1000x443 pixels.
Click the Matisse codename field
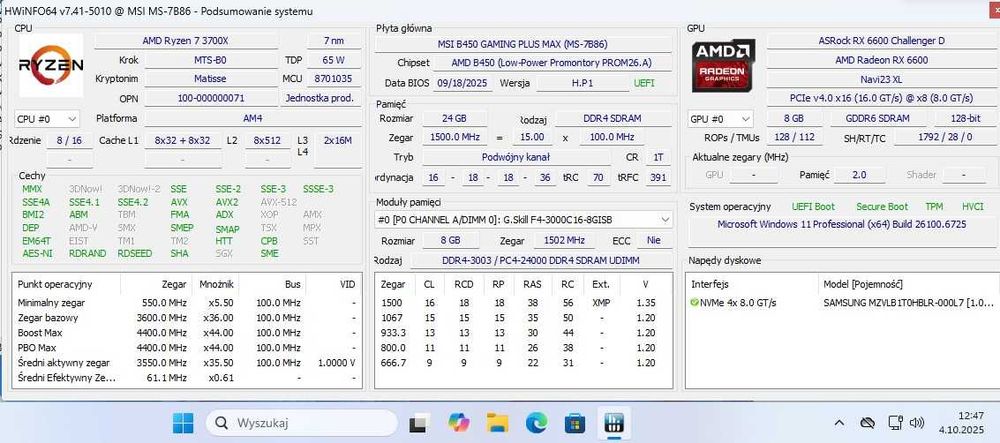click(x=210, y=79)
